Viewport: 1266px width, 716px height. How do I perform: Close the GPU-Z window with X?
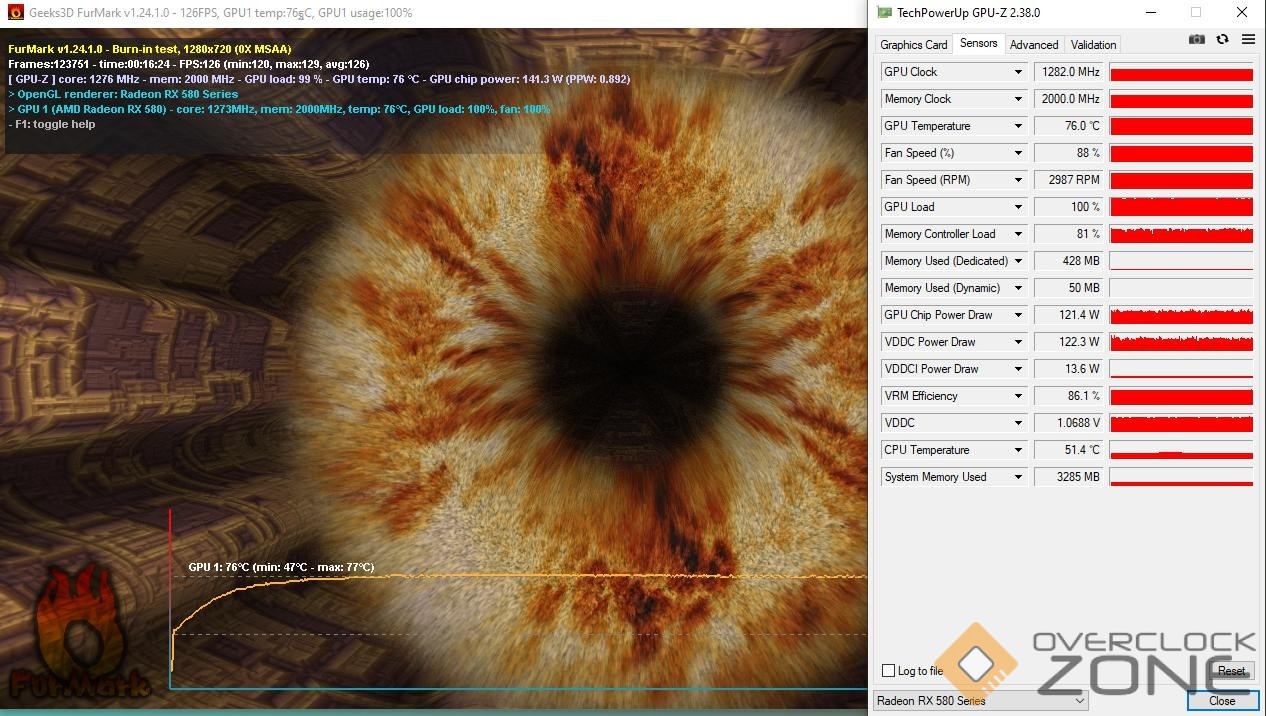click(1242, 13)
